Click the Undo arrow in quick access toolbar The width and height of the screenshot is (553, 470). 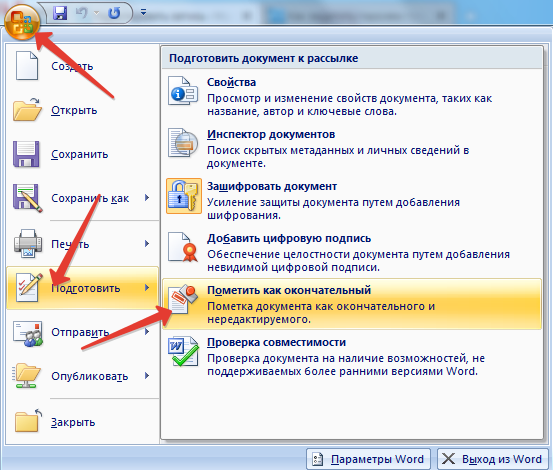(x=82, y=13)
